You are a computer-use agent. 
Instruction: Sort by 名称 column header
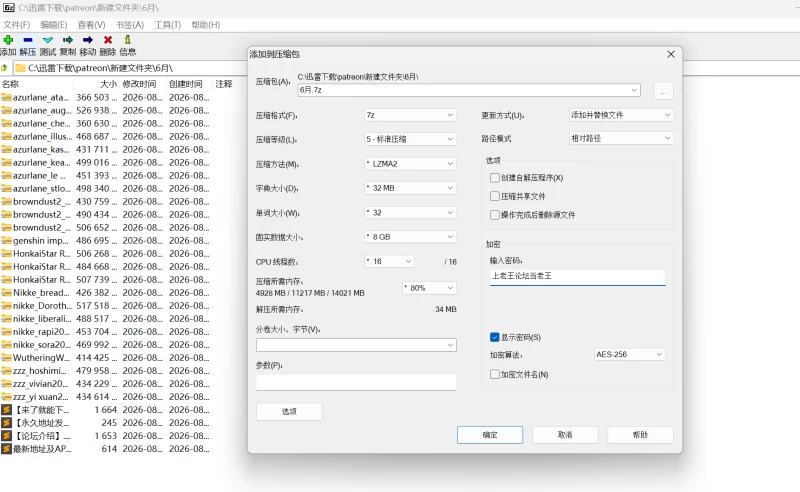10,84
